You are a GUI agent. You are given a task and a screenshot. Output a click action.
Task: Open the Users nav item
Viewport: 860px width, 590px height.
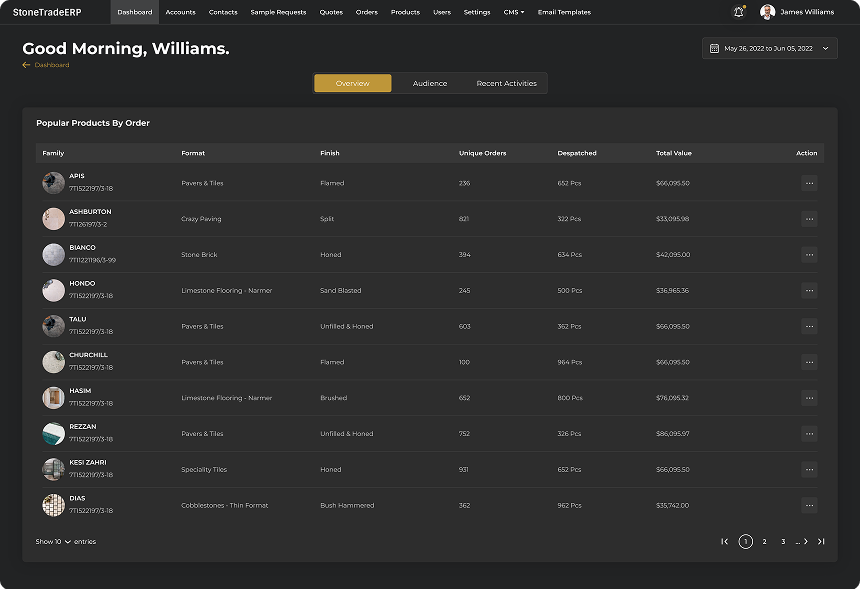[x=442, y=12]
